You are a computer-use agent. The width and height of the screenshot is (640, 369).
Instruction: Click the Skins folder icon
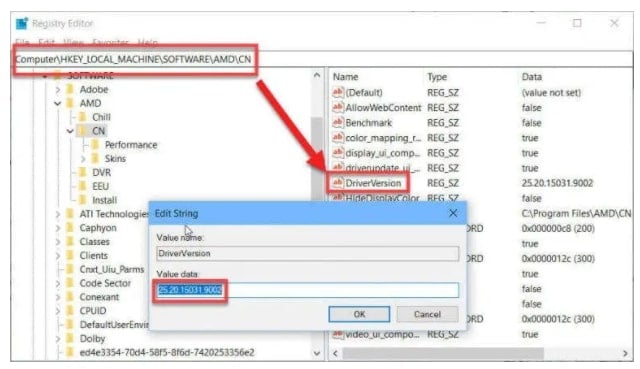tap(96, 158)
